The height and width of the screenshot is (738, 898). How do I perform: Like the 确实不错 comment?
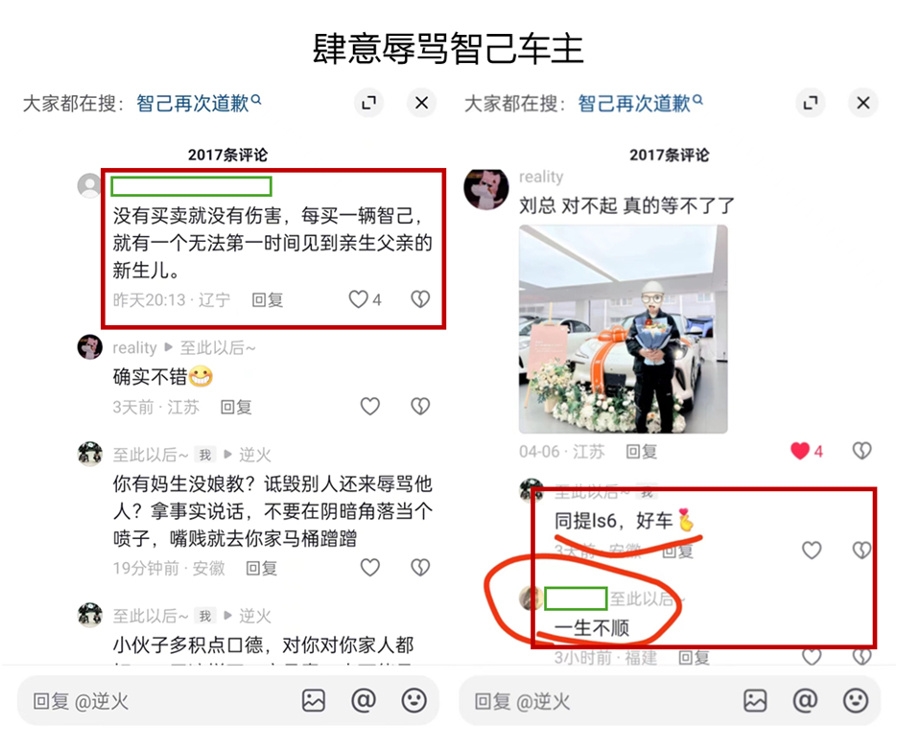tap(370, 407)
